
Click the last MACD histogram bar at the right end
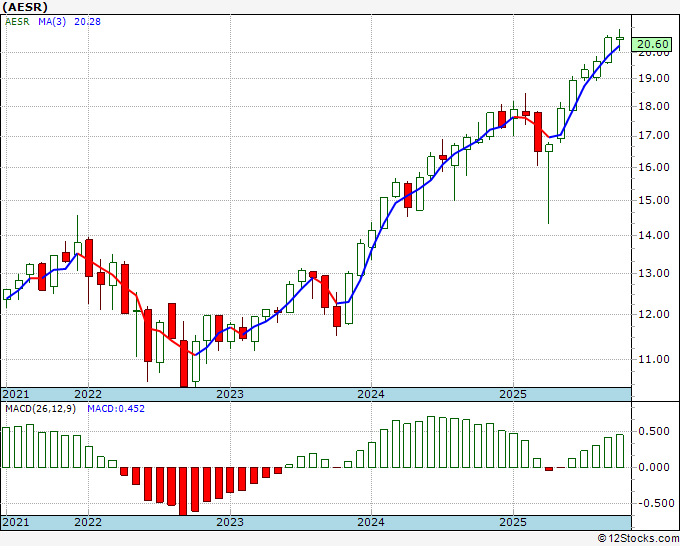pos(620,451)
